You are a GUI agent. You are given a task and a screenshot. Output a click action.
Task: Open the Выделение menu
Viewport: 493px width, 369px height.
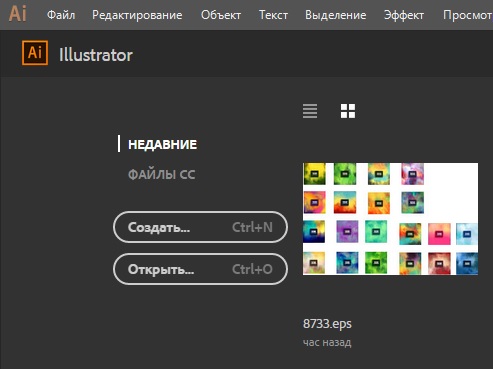336,15
